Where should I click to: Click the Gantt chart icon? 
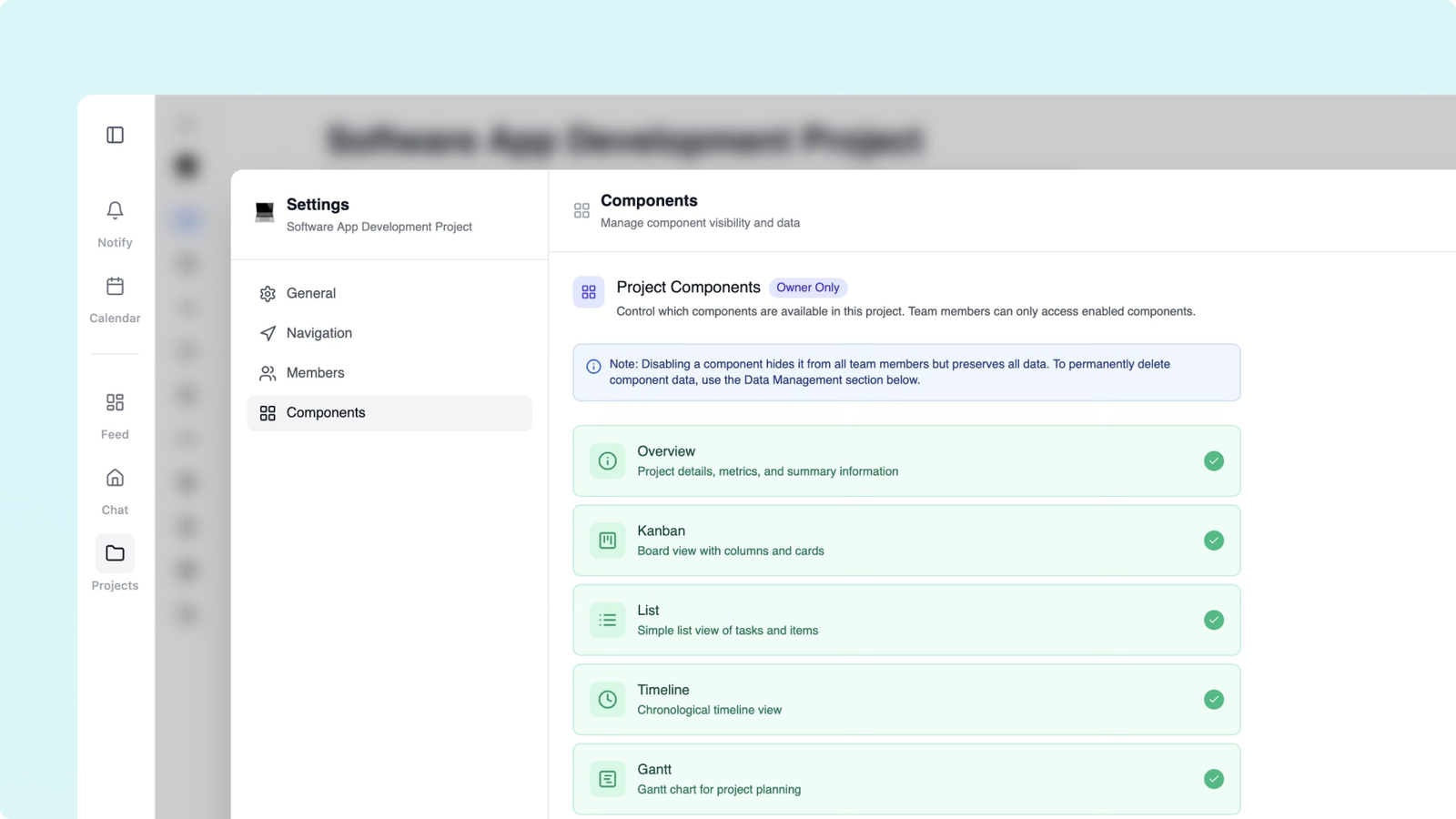click(x=608, y=779)
